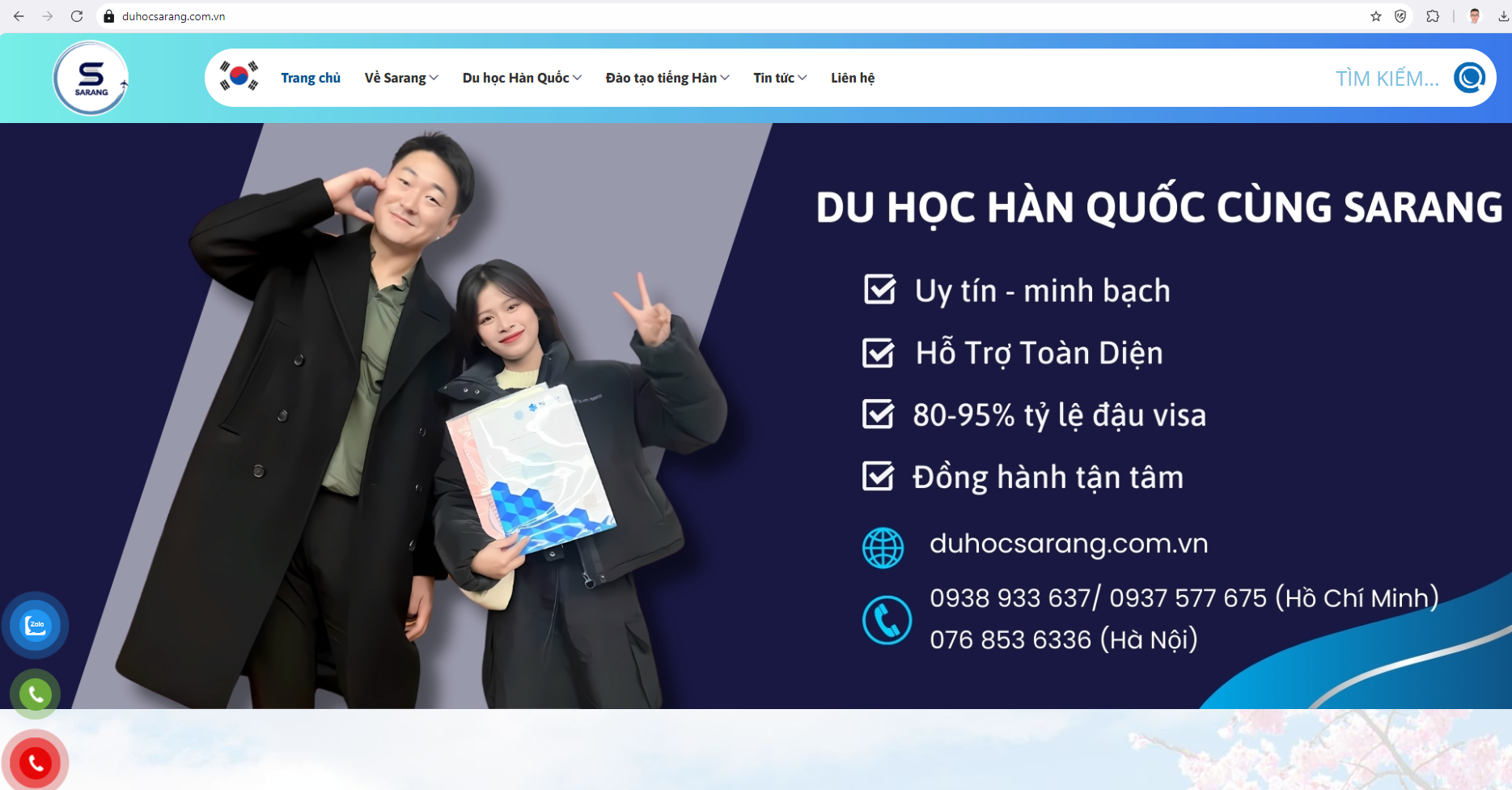This screenshot has width=1512, height=790.
Task: Click the 076 853 6336 (Hà Nội) number
Action: (1064, 639)
